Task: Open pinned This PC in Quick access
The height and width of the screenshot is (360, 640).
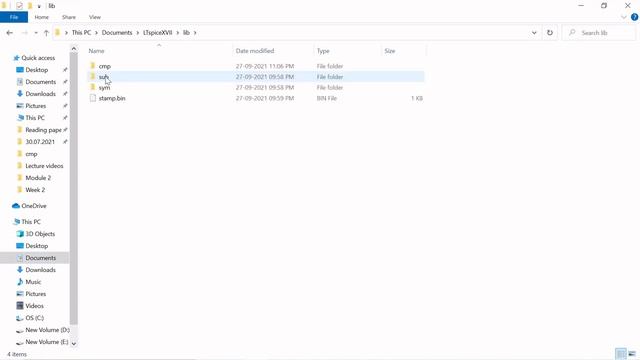Action: 35,118
